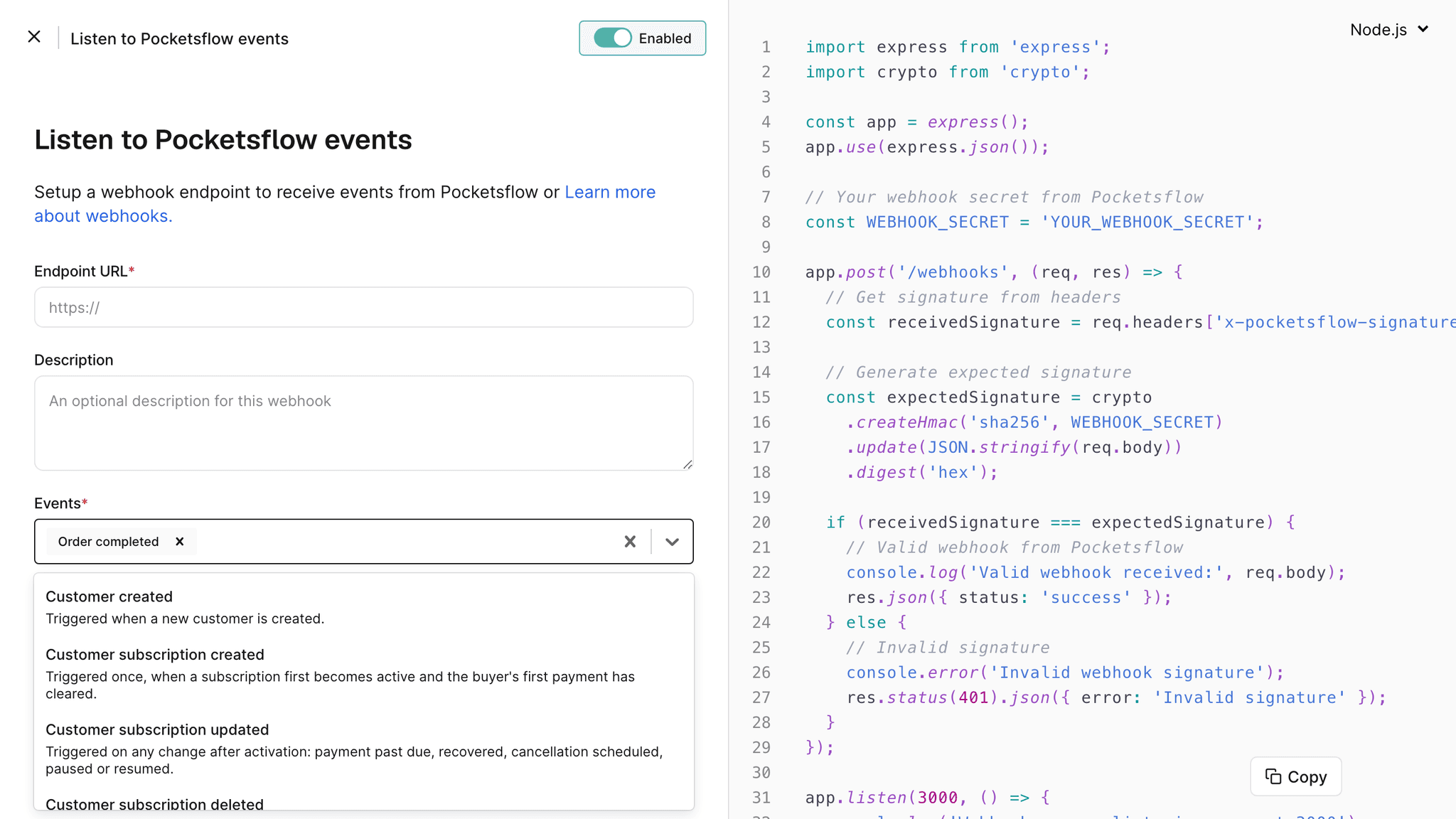Click the app.listen(3000 code line

coord(928,798)
